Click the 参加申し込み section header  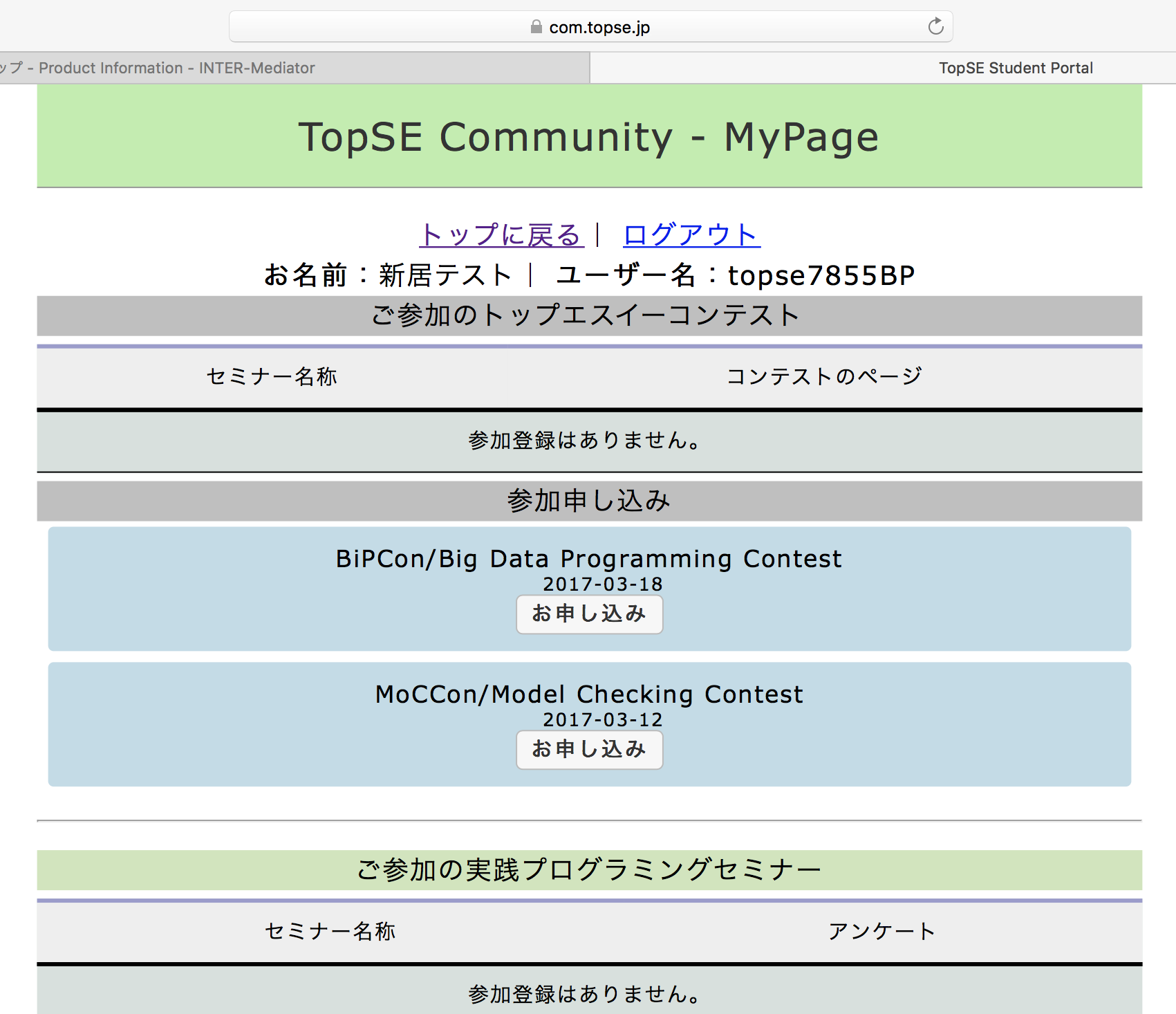point(588,501)
